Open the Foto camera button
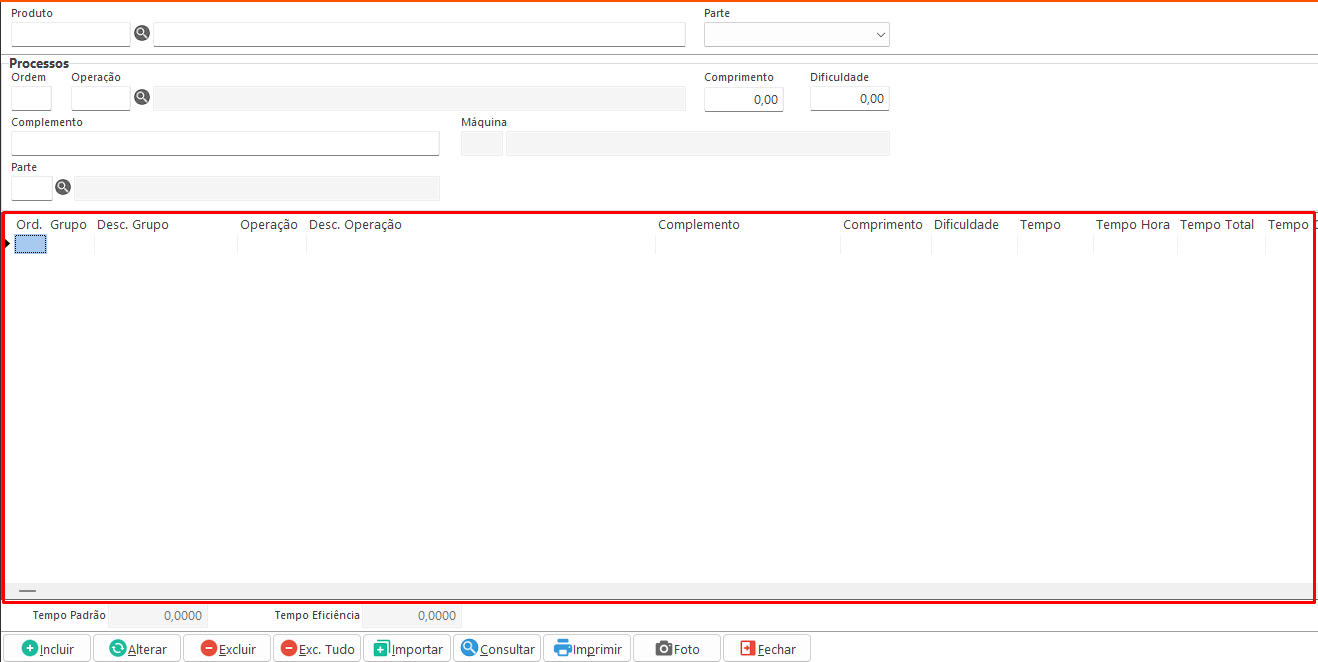 coord(677,649)
